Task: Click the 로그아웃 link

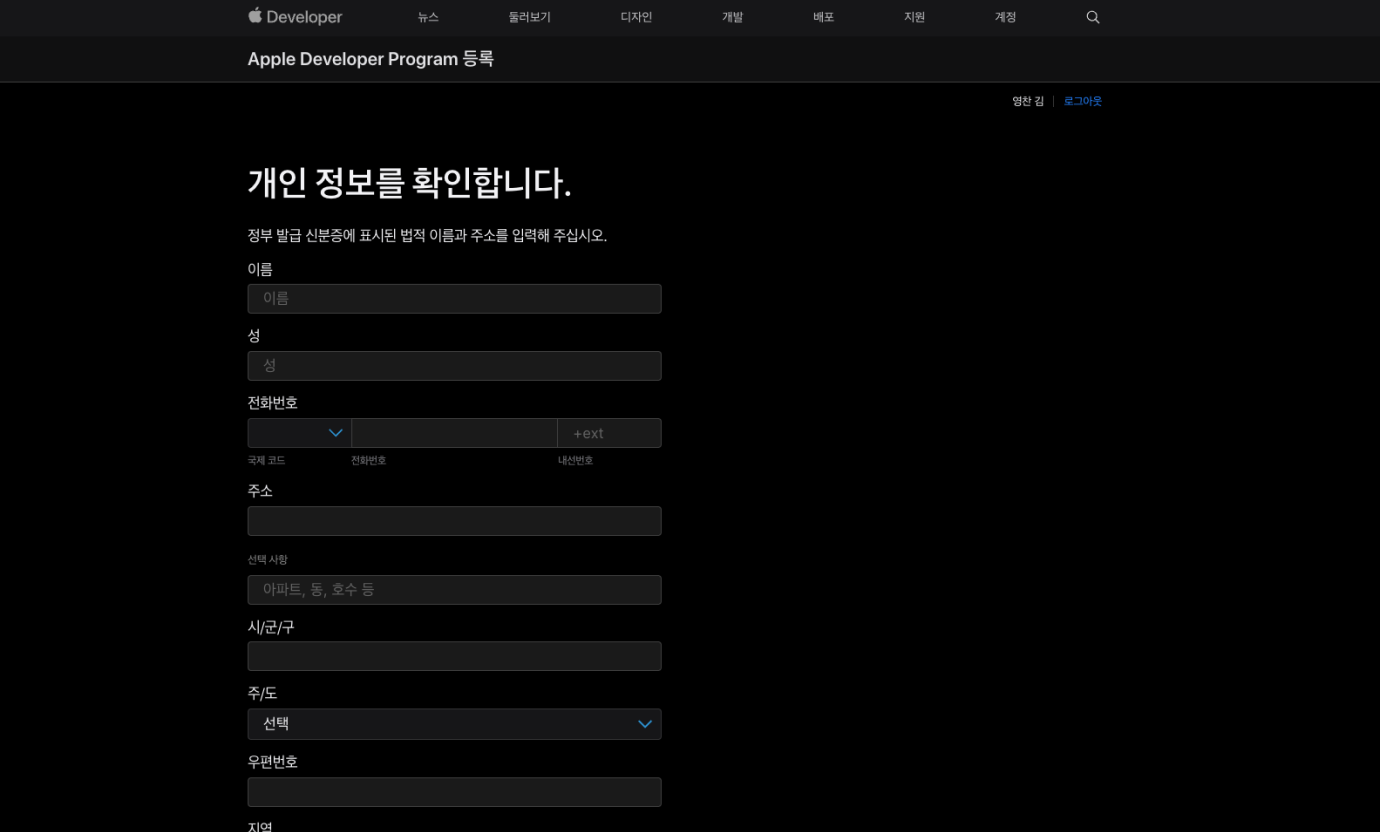Action: pos(1082,101)
